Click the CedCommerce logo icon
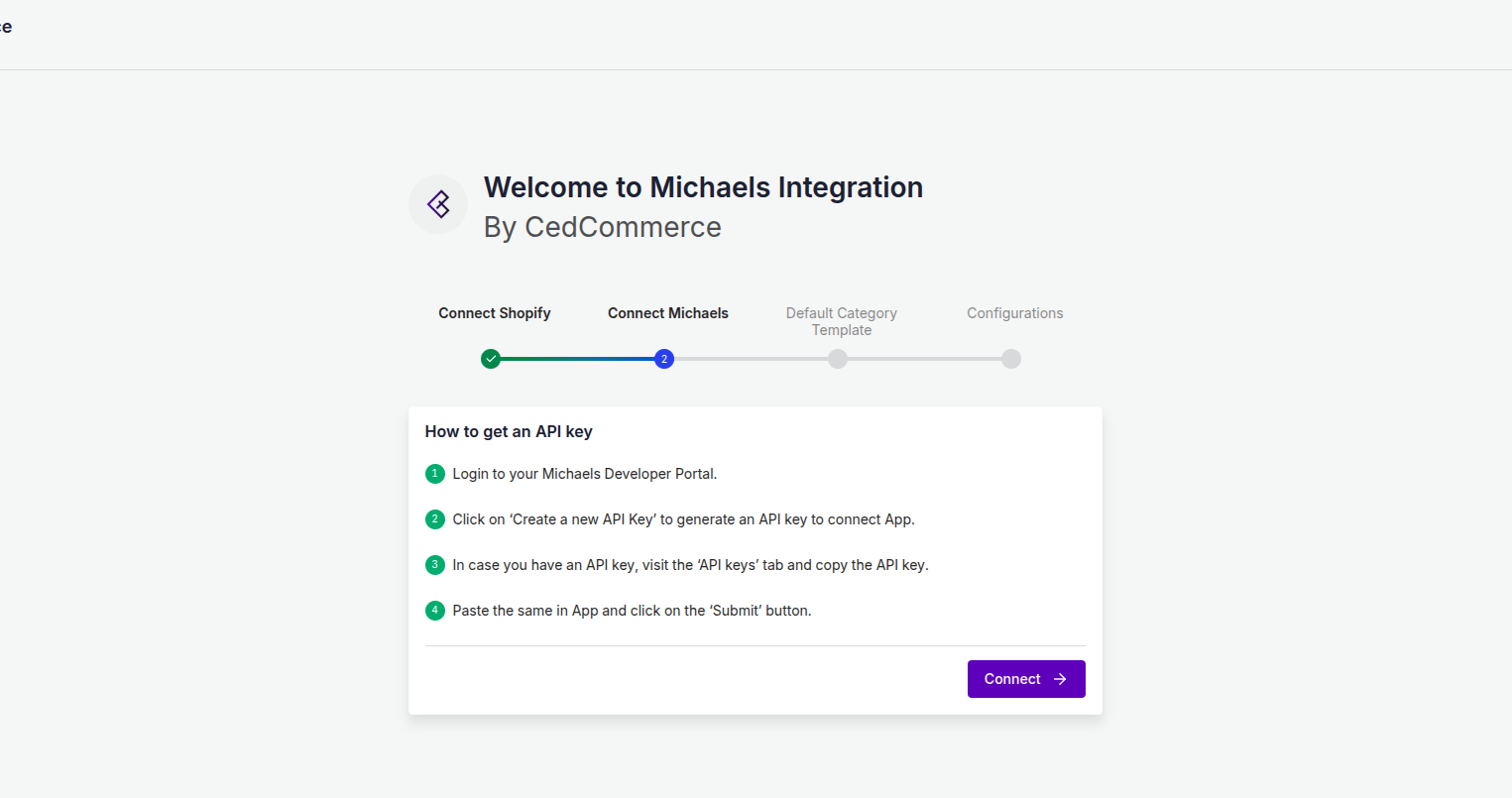This screenshot has height=798, width=1512. [x=438, y=204]
